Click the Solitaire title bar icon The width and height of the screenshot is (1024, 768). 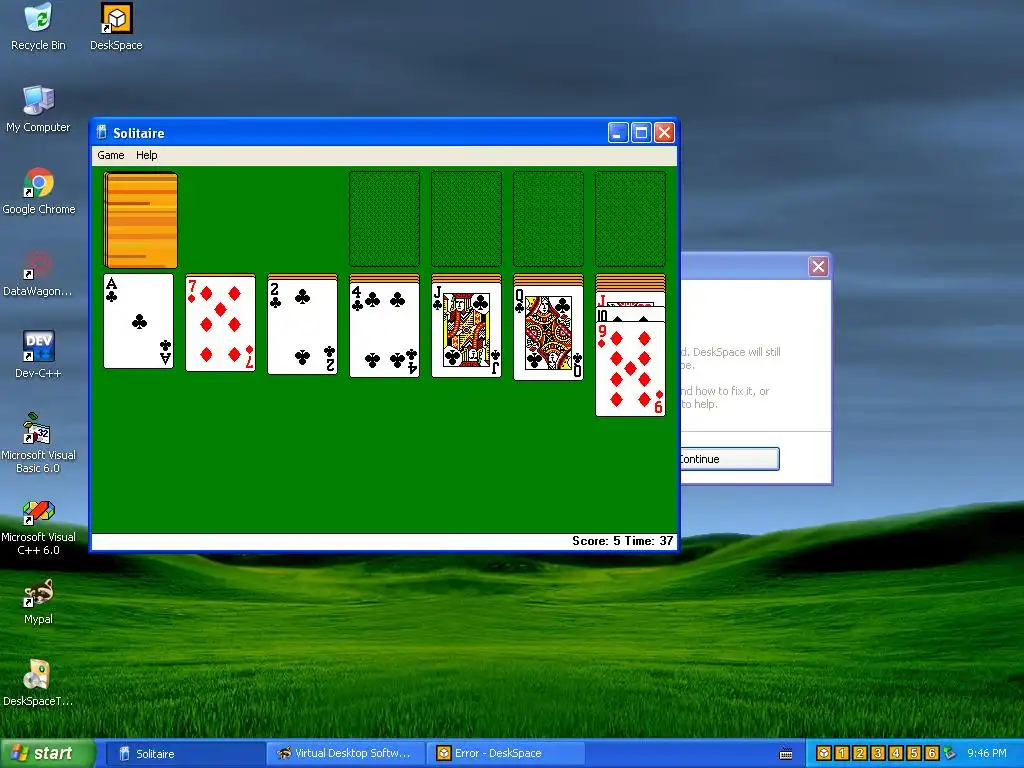pos(102,133)
